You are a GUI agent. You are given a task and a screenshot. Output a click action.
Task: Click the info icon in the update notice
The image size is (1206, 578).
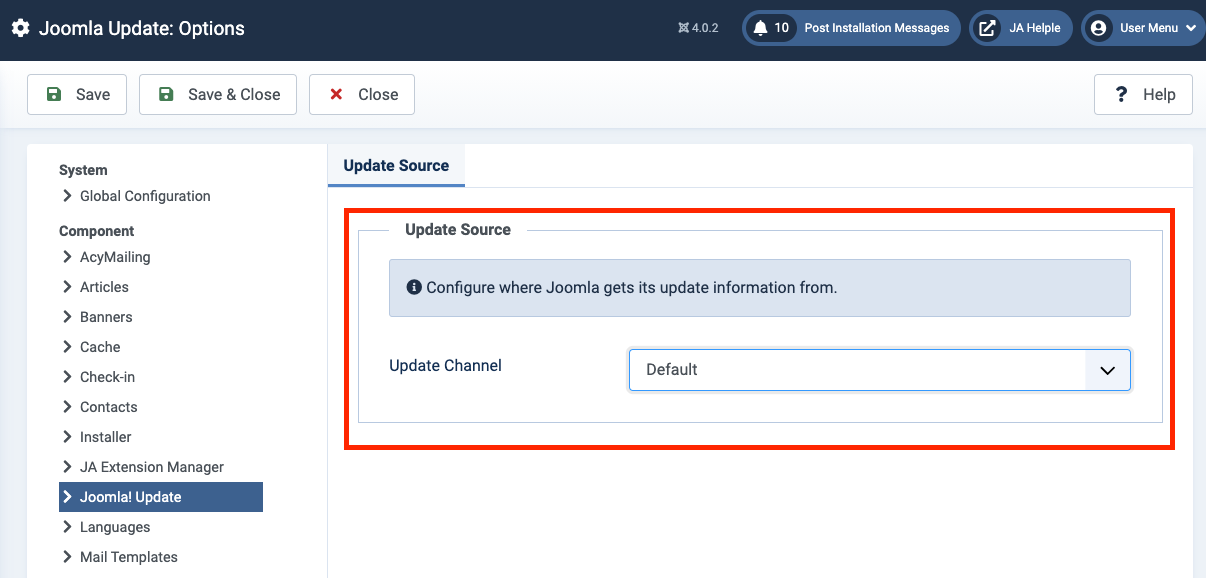(x=414, y=287)
